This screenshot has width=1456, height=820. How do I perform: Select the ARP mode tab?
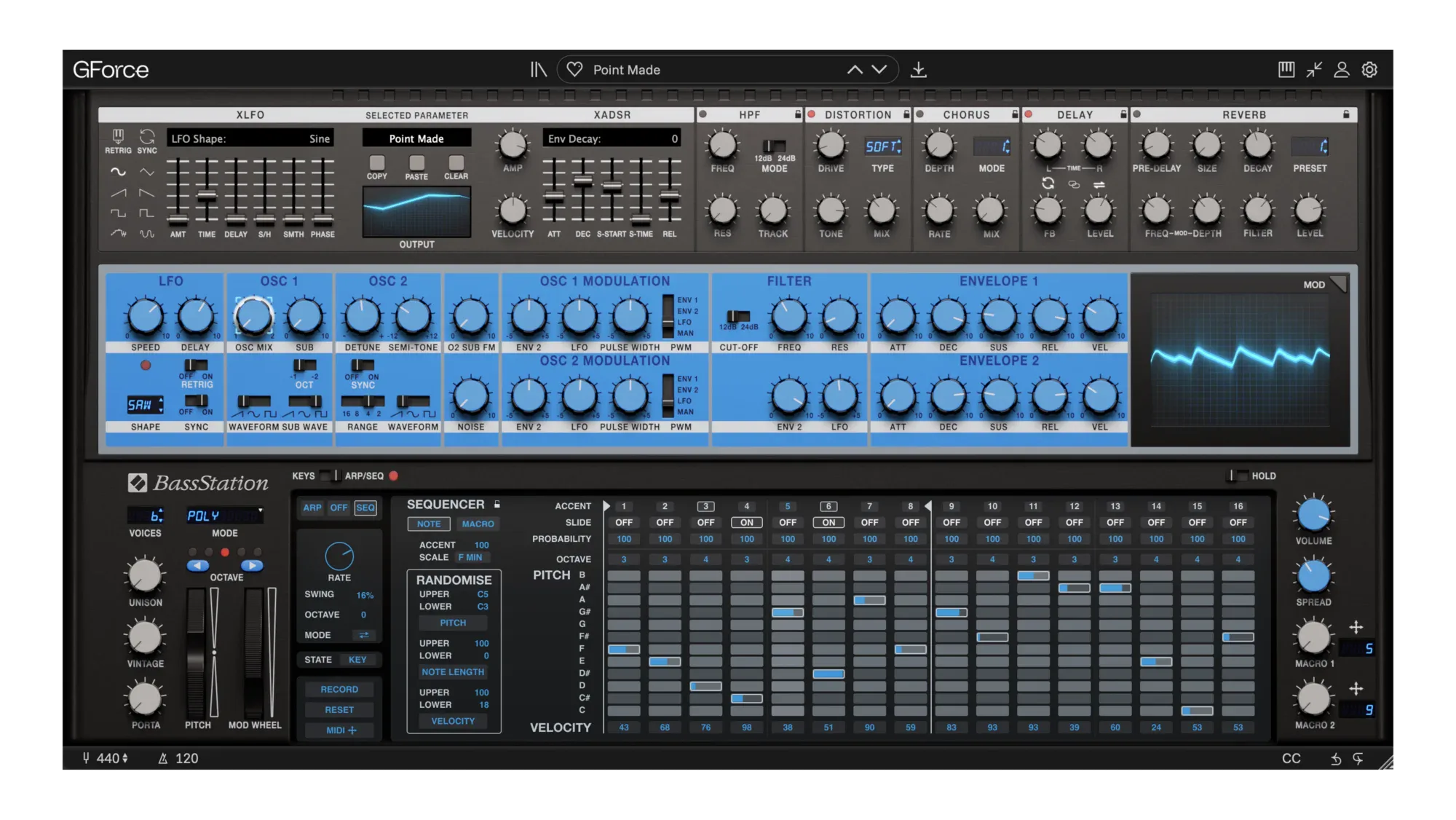point(312,508)
